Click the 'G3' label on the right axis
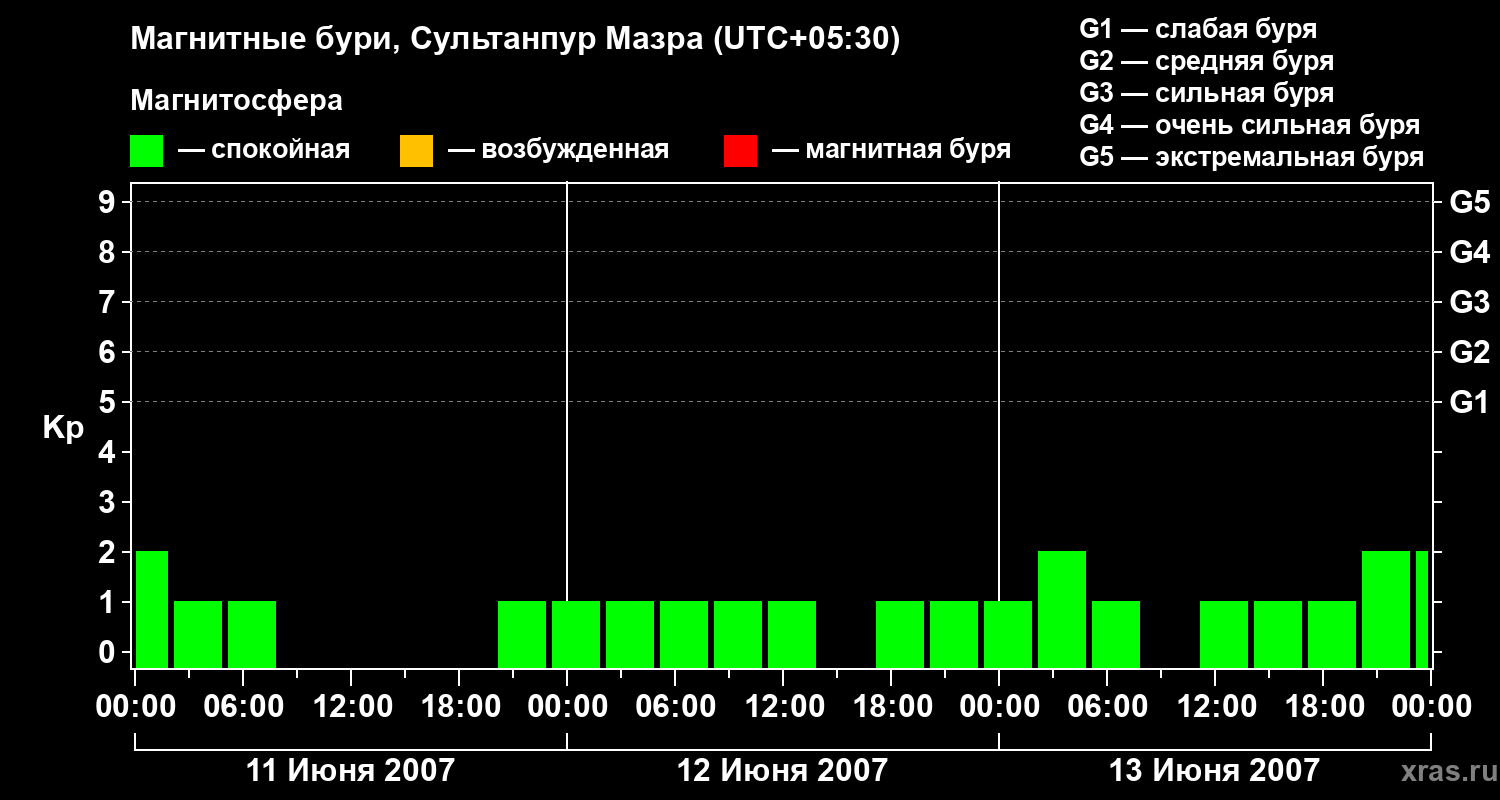 click(1470, 302)
